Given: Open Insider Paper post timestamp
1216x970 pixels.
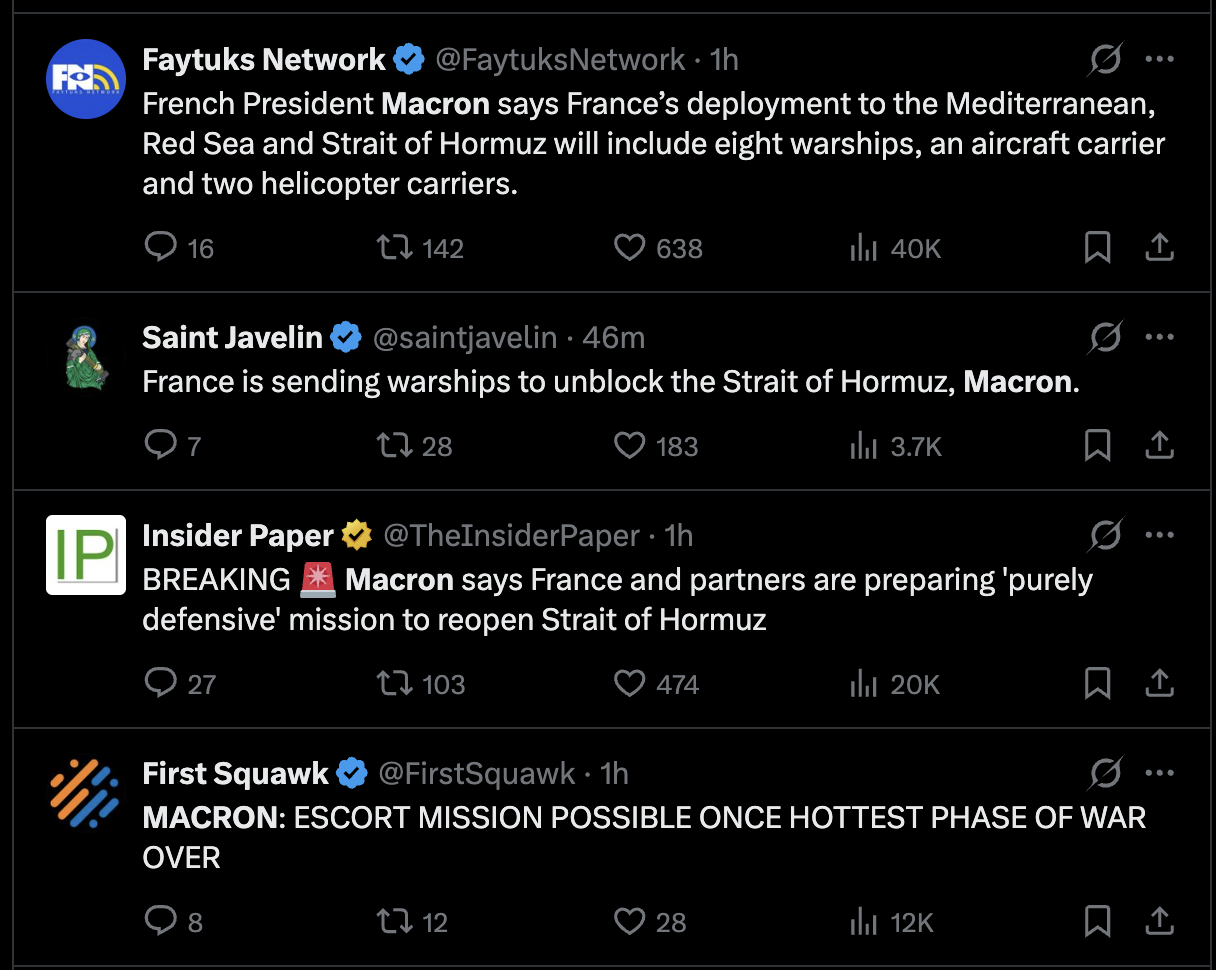Looking at the screenshot, I should coord(679,536).
